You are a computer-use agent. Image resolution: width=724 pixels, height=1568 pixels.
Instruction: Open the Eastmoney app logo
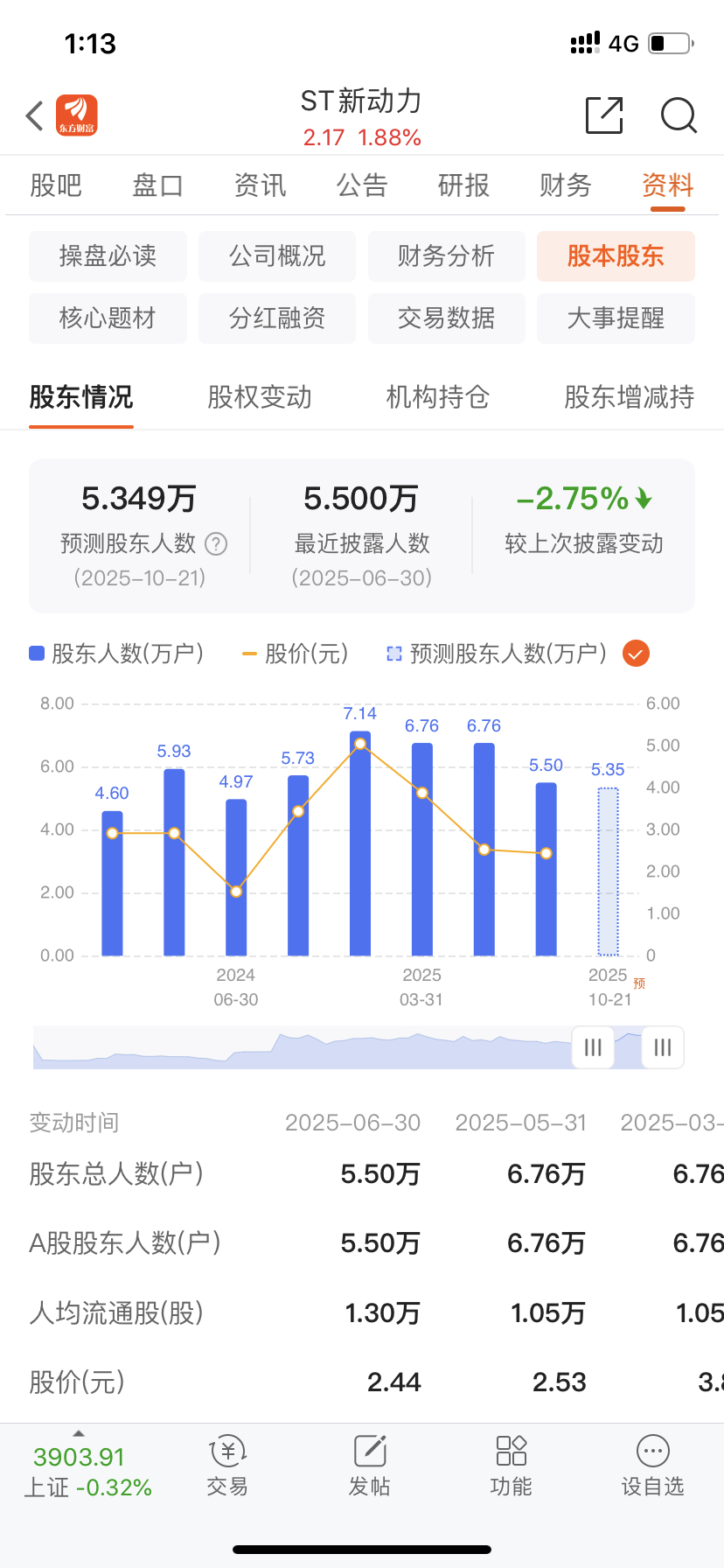tap(77, 115)
